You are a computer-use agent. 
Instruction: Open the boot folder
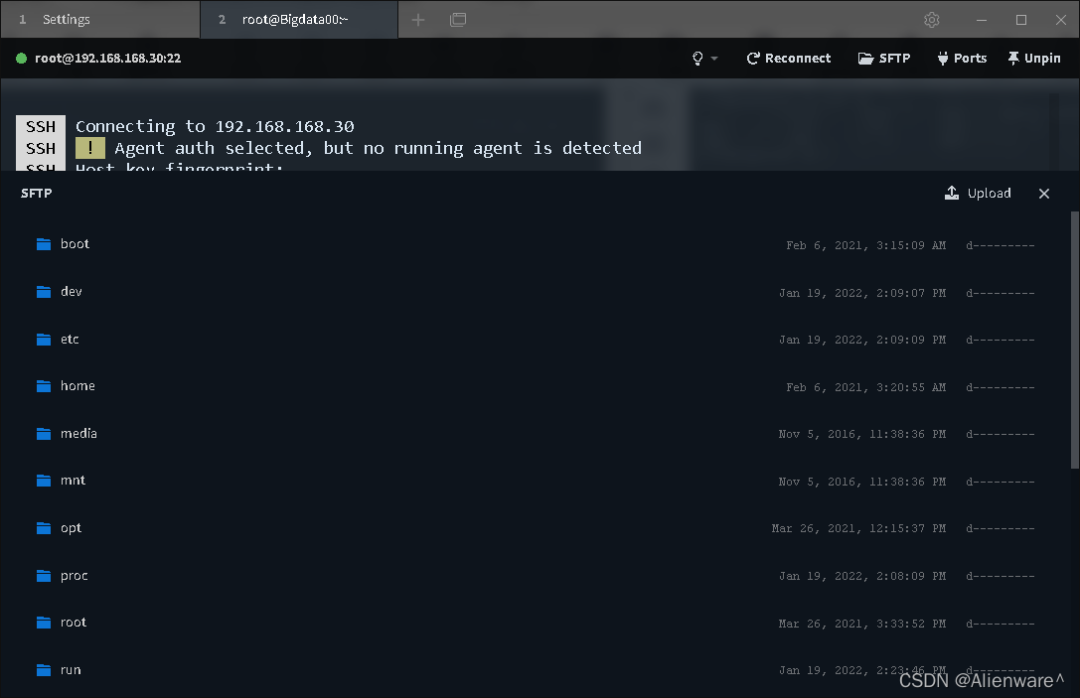(75, 244)
